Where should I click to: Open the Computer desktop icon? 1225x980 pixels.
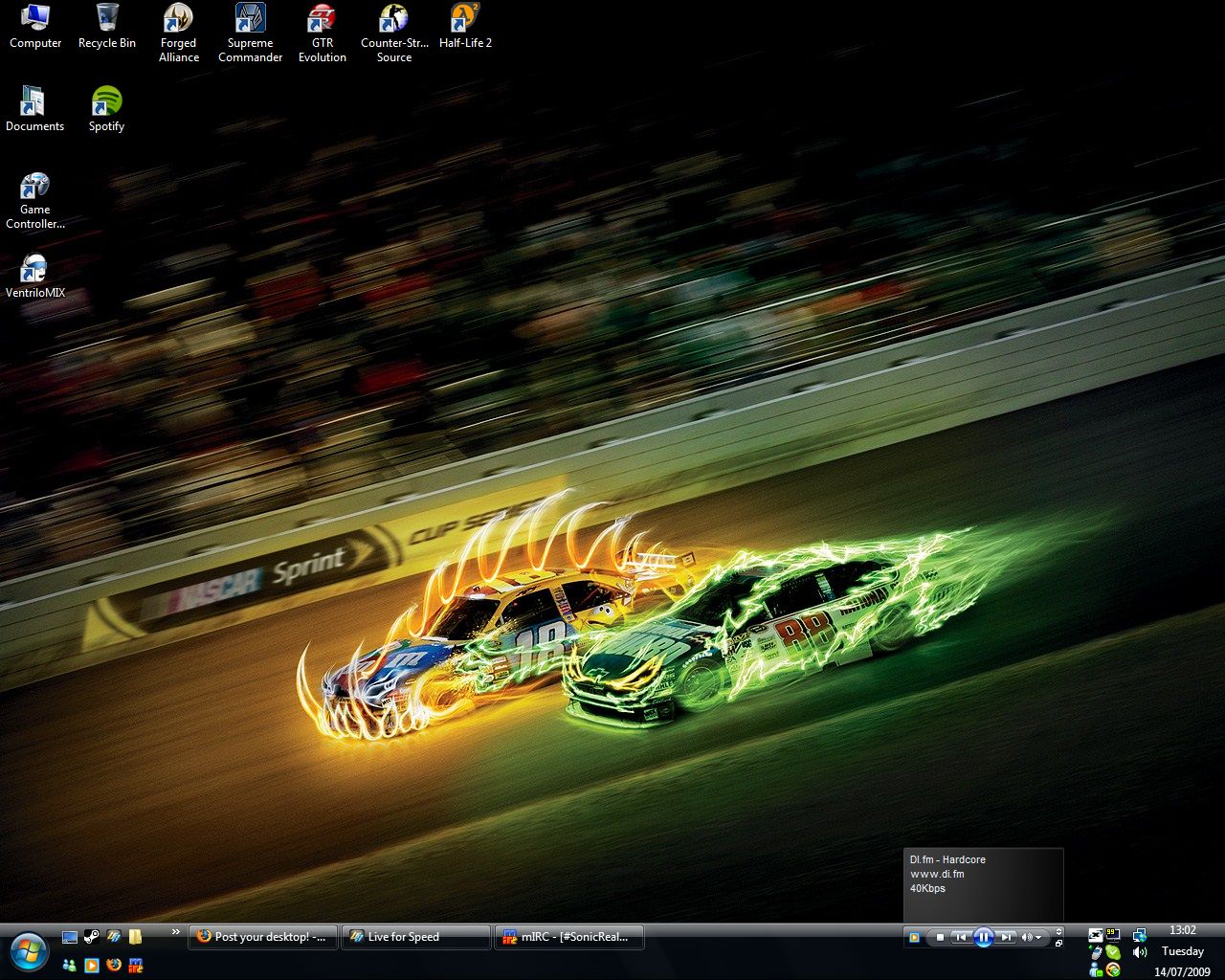[x=35, y=27]
